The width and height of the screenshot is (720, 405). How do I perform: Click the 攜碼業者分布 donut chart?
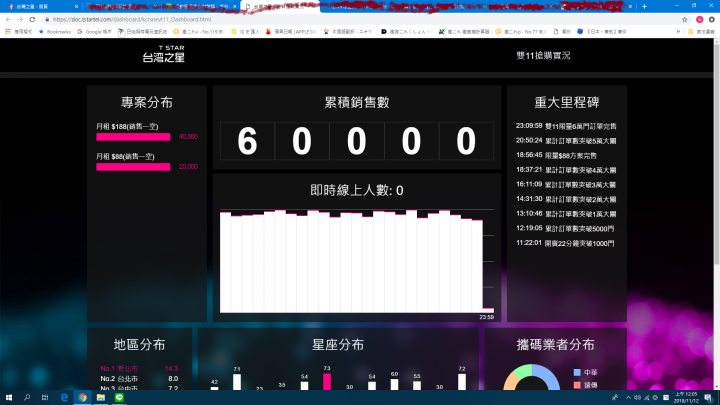[532, 377]
